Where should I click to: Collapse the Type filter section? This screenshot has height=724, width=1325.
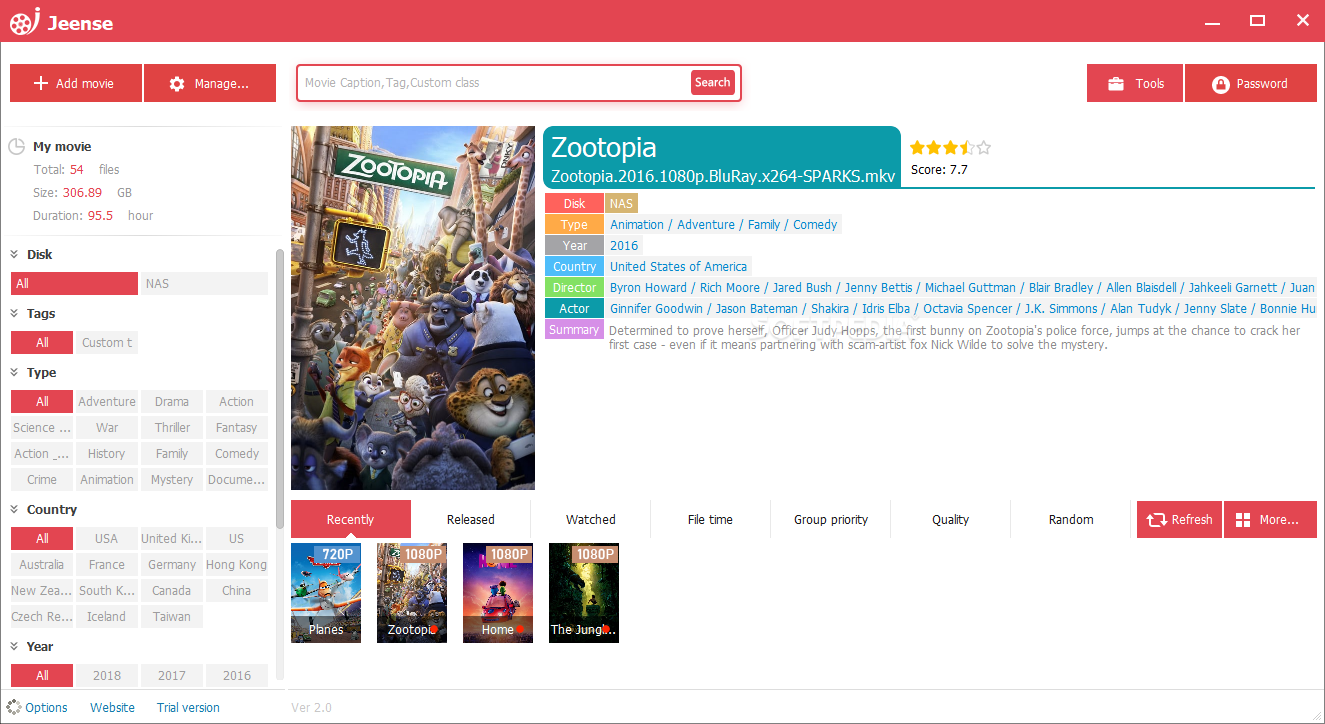[x=15, y=372]
